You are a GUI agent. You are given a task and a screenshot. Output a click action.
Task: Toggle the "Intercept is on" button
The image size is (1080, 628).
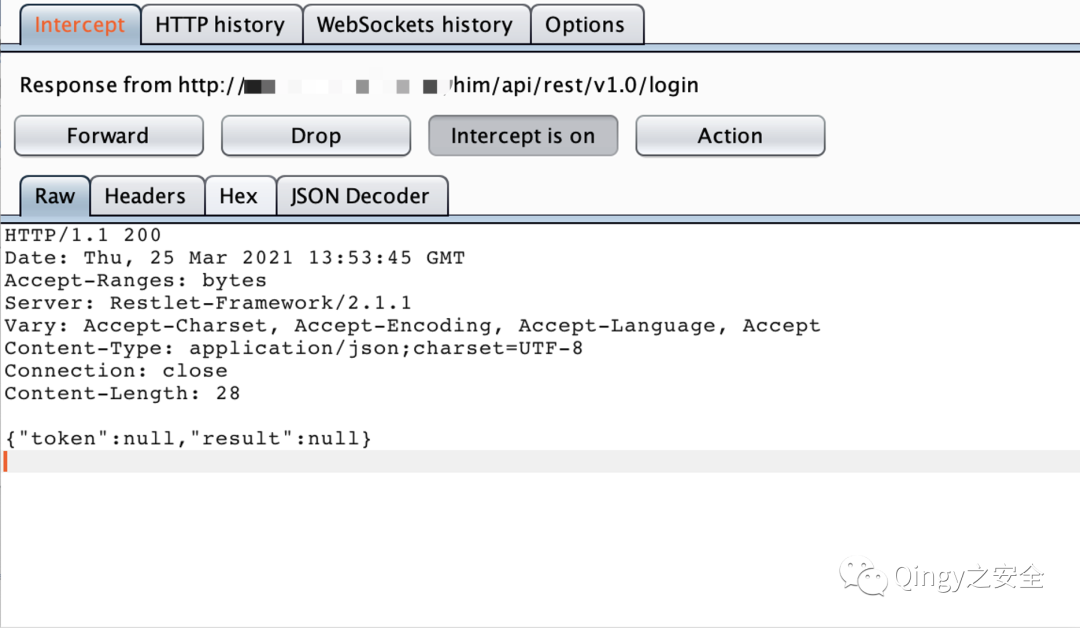[522, 136]
